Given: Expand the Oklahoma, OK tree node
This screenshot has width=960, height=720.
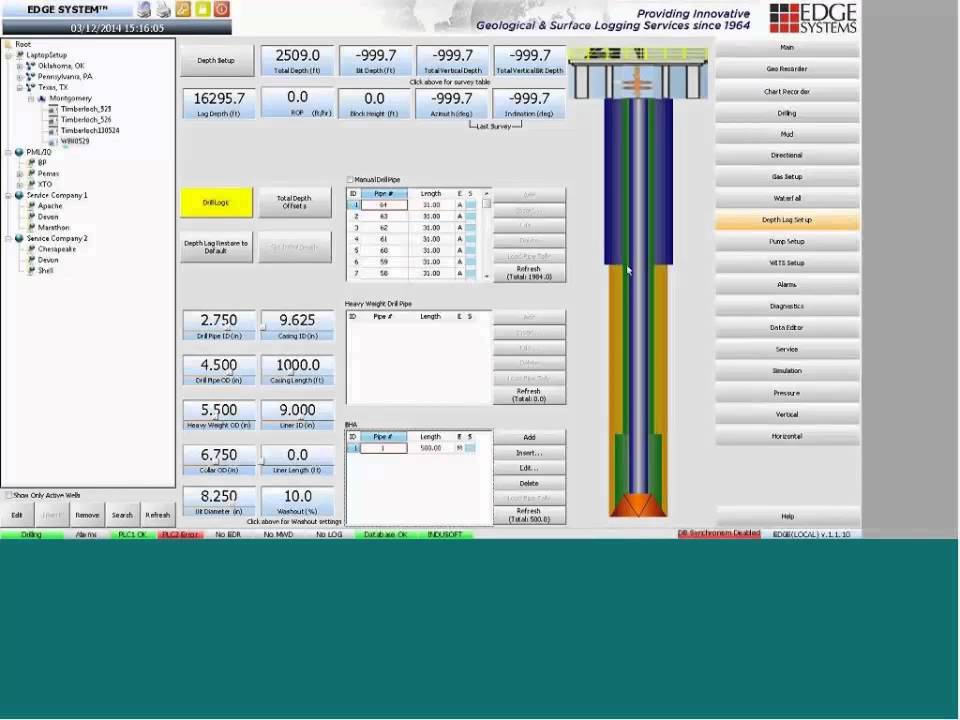Looking at the screenshot, I should (x=20, y=66).
